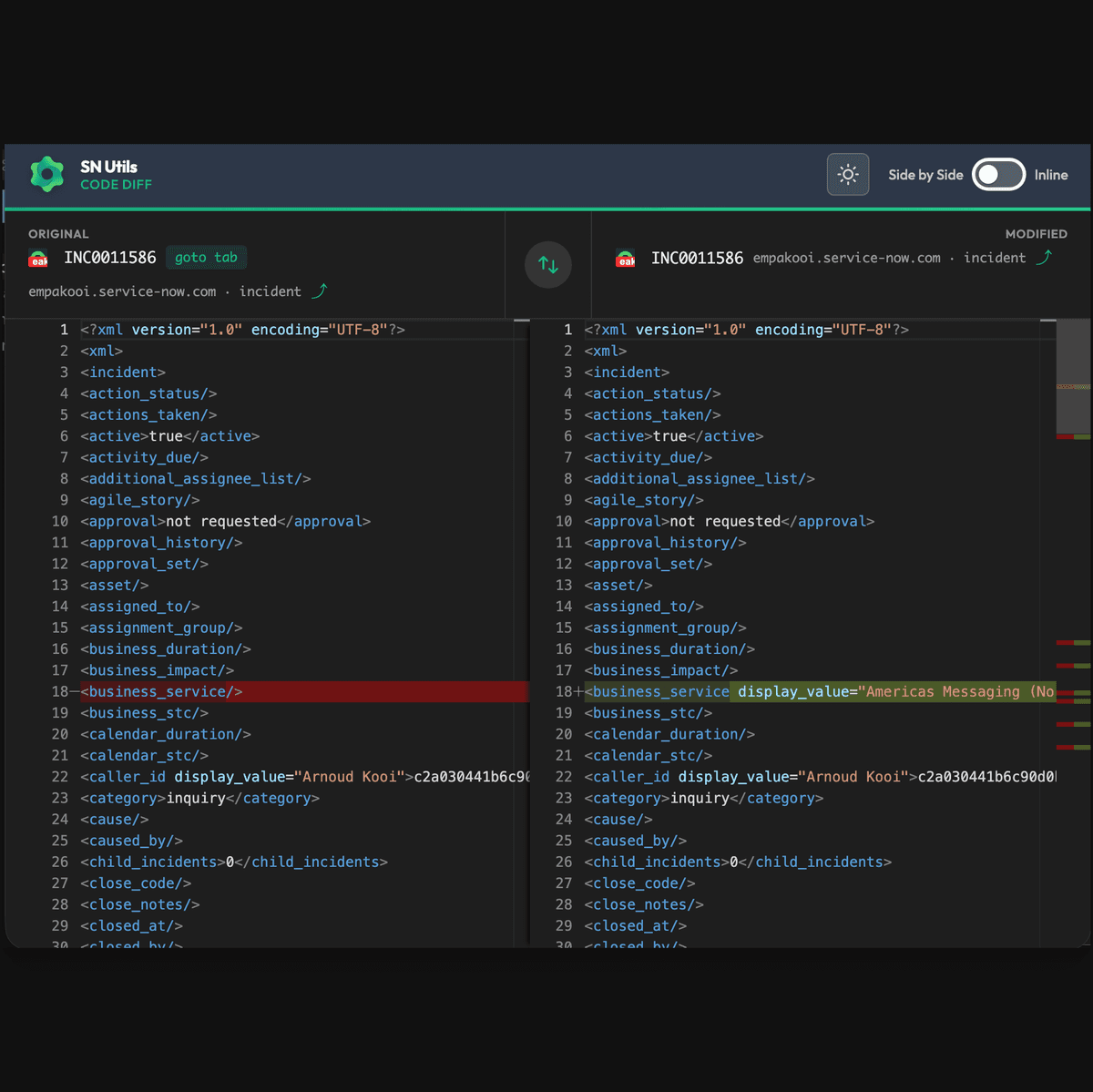Click the Inline label beside the view switch

[1051, 175]
